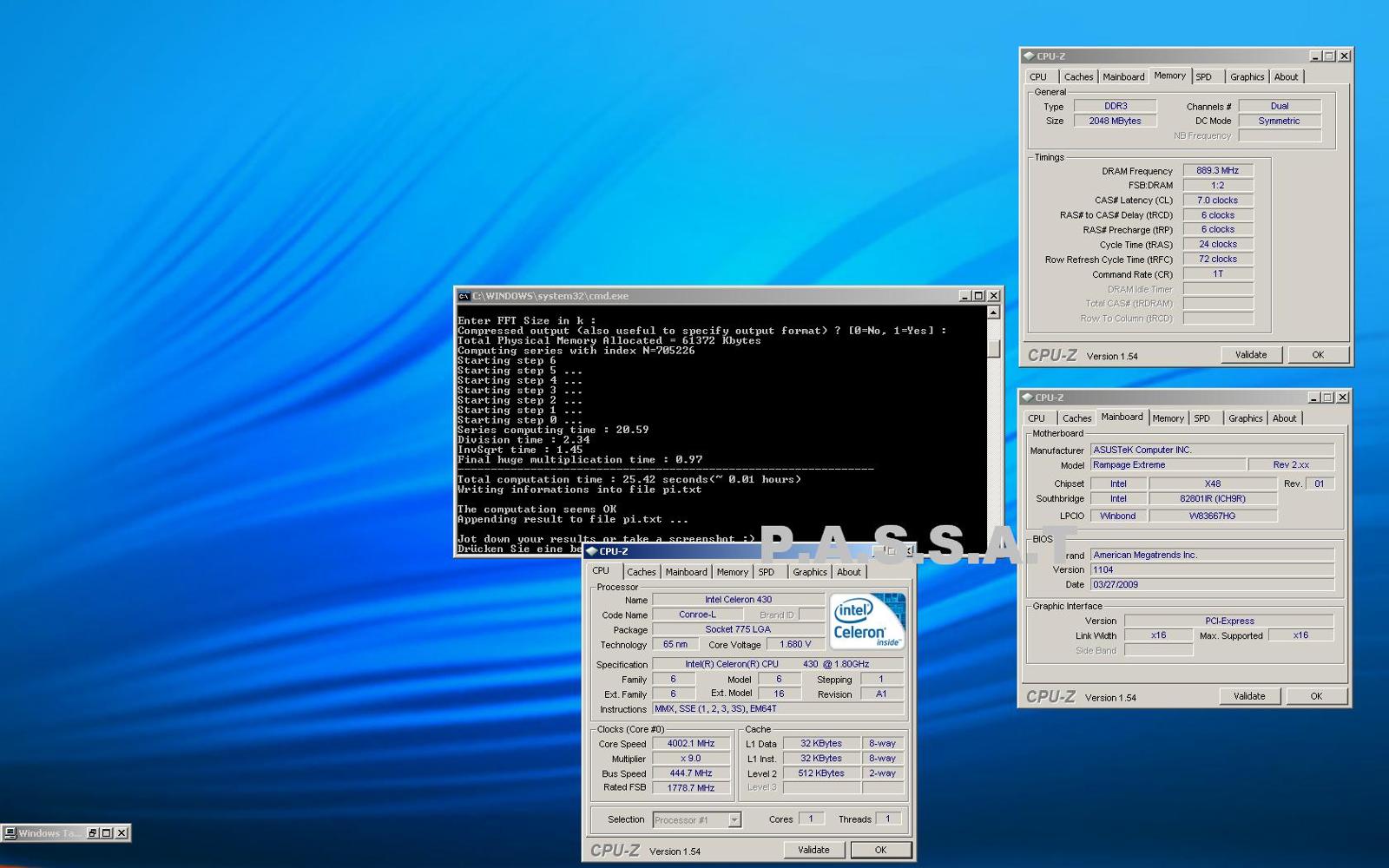This screenshot has width=1389, height=868.
Task: Click the chipset value X48
Action: coord(1213,484)
